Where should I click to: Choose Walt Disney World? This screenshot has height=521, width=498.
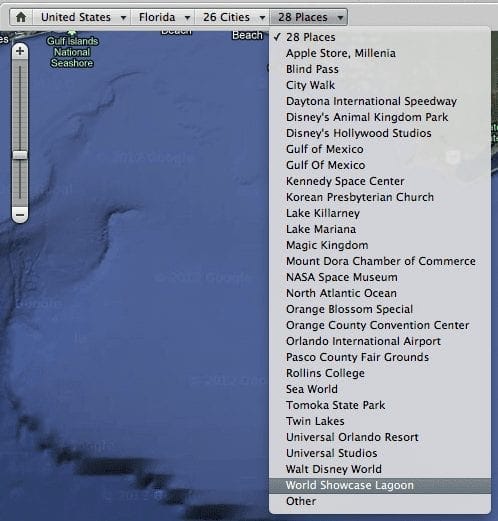[x=380, y=469]
